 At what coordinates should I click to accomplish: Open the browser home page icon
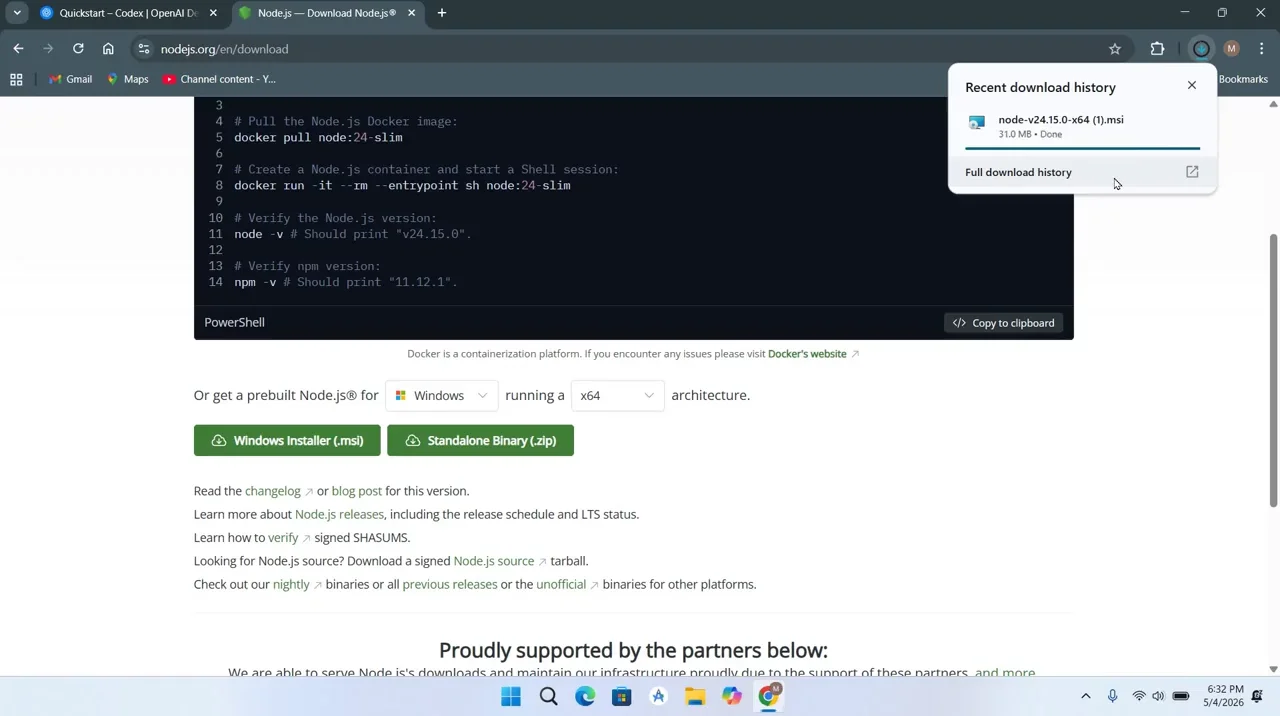[x=108, y=48]
